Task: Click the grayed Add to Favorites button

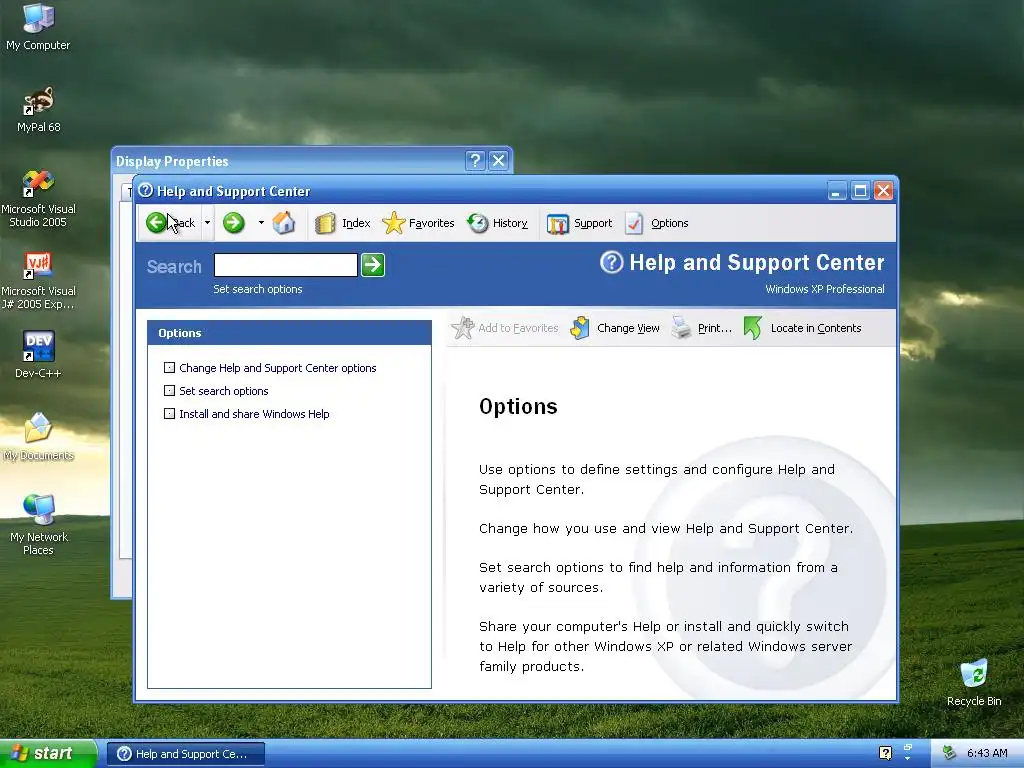Action: pyautogui.click(x=505, y=328)
